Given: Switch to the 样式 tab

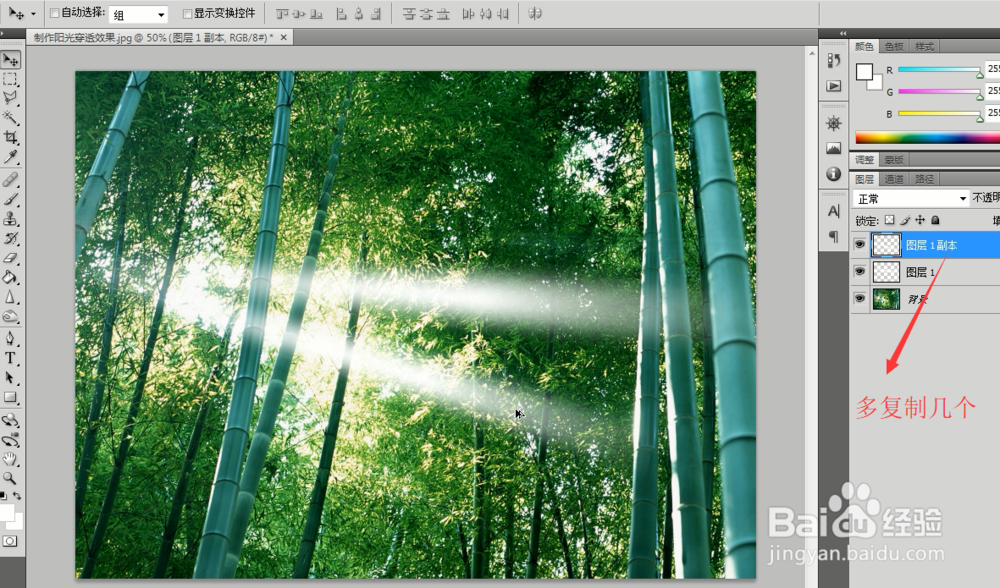Looking at the screenshot, I should tap(924, 47).
